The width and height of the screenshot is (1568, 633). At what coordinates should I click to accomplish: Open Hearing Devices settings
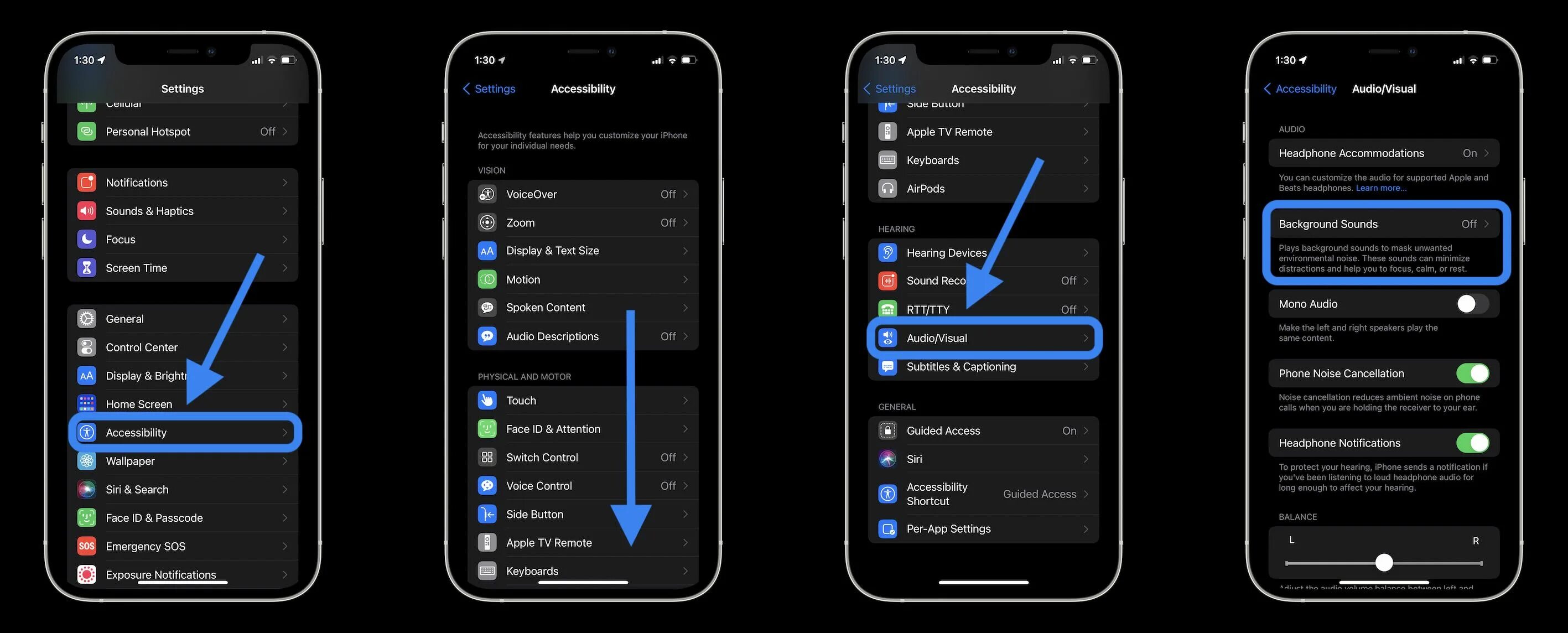tap(981, 253)
